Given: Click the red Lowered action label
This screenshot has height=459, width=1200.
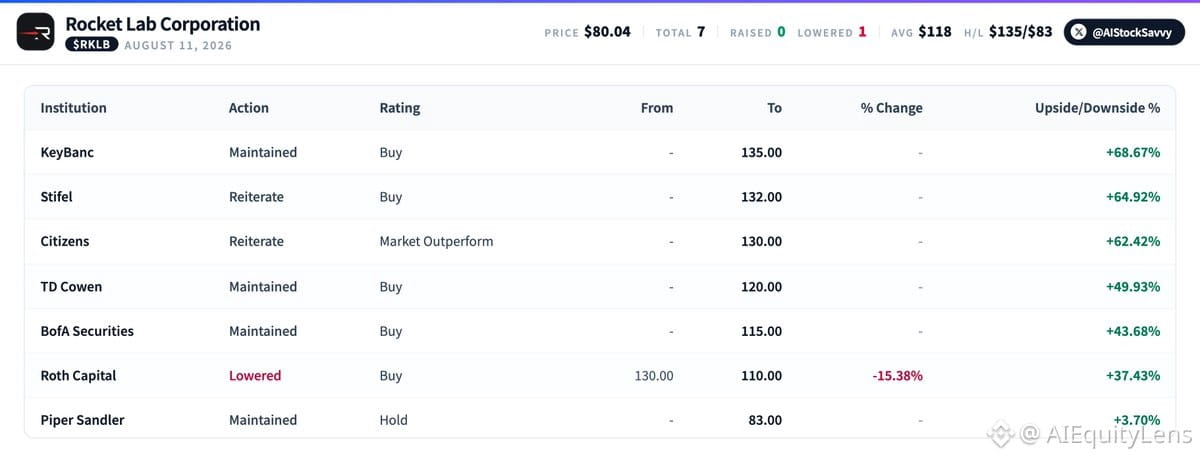Looking at the screenshot, I should pos(255,376).
